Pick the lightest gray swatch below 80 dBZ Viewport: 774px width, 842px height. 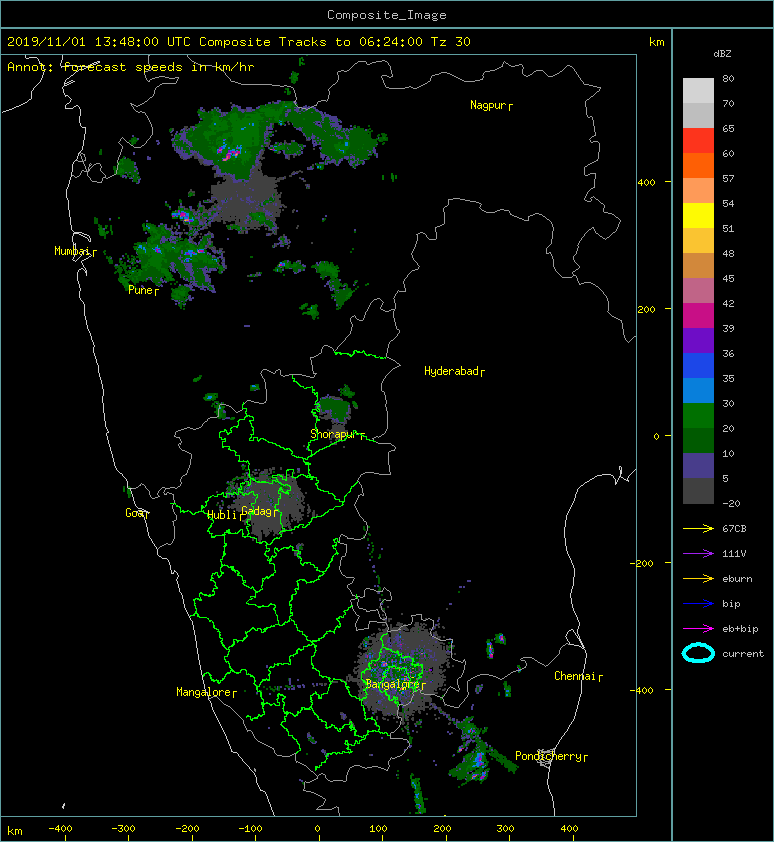pyautogui.click(x=698, y=91)
